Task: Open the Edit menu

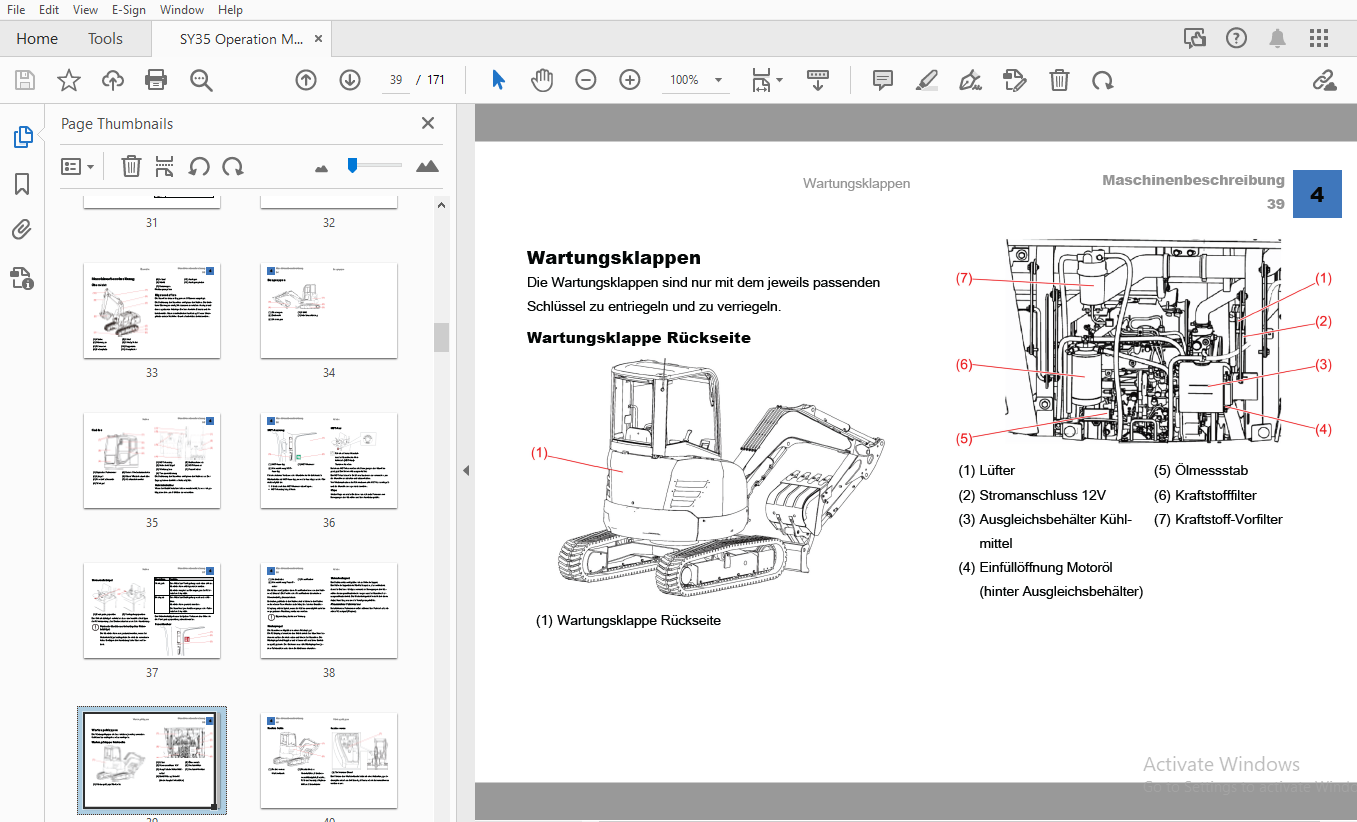Action: (49, 10)
